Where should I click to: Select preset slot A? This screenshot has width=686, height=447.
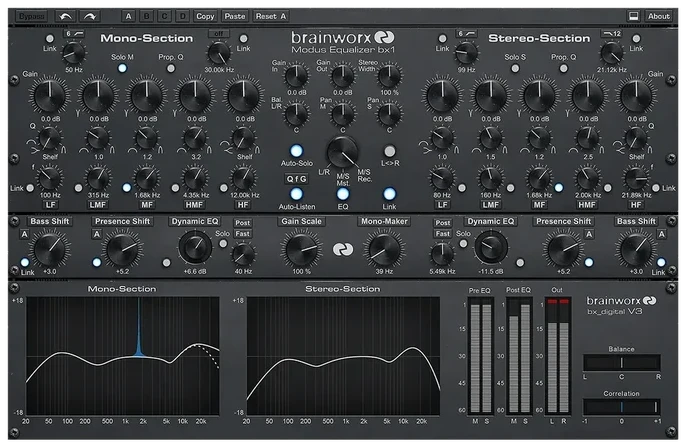click(128, 17)
